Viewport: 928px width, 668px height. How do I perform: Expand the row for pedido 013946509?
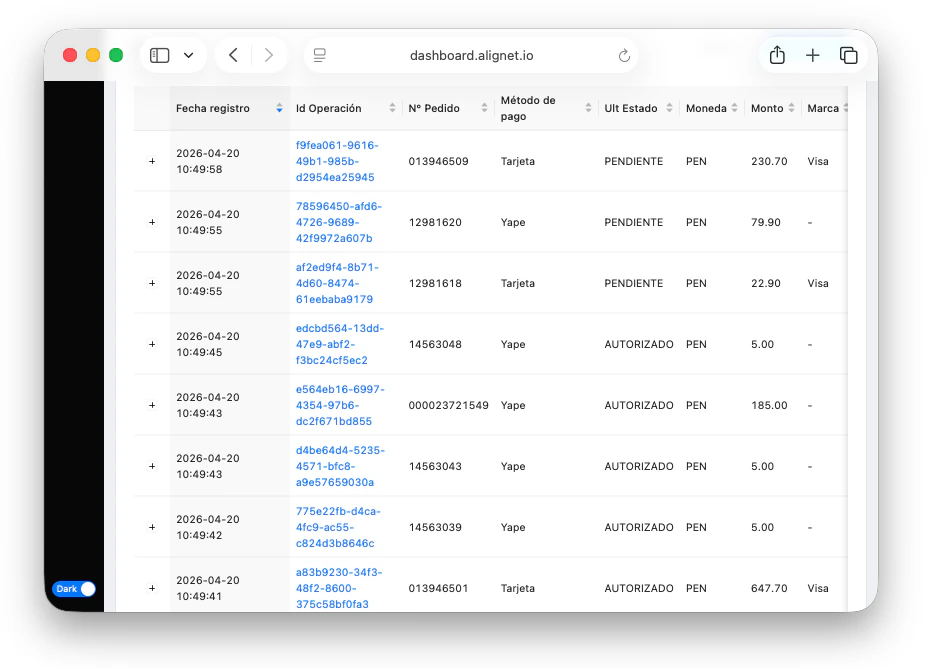152,161
